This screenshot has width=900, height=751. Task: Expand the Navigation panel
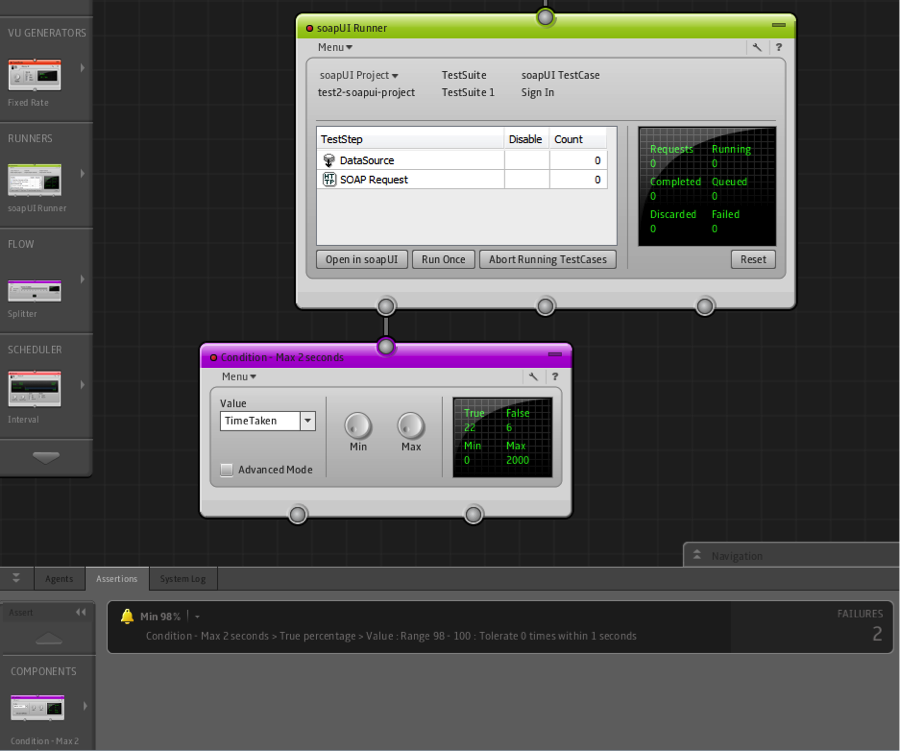[697, 555]
